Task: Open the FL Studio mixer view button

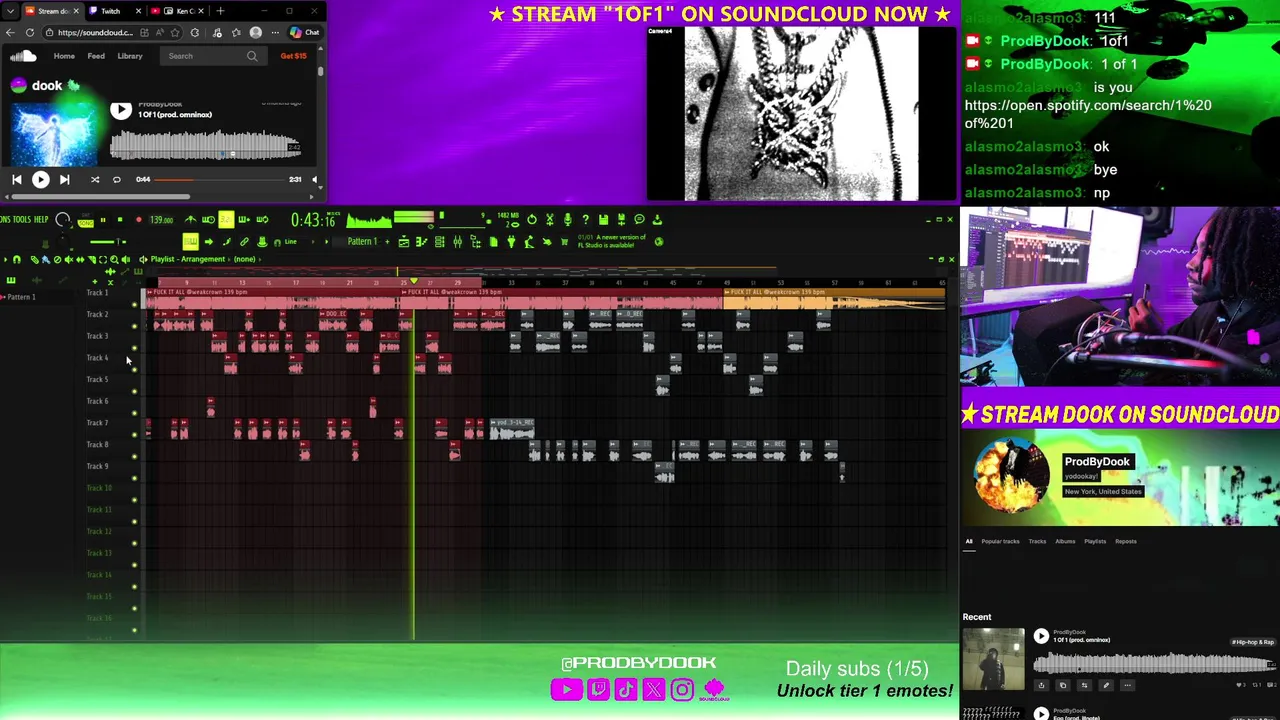Action: [x=458, y=242]
